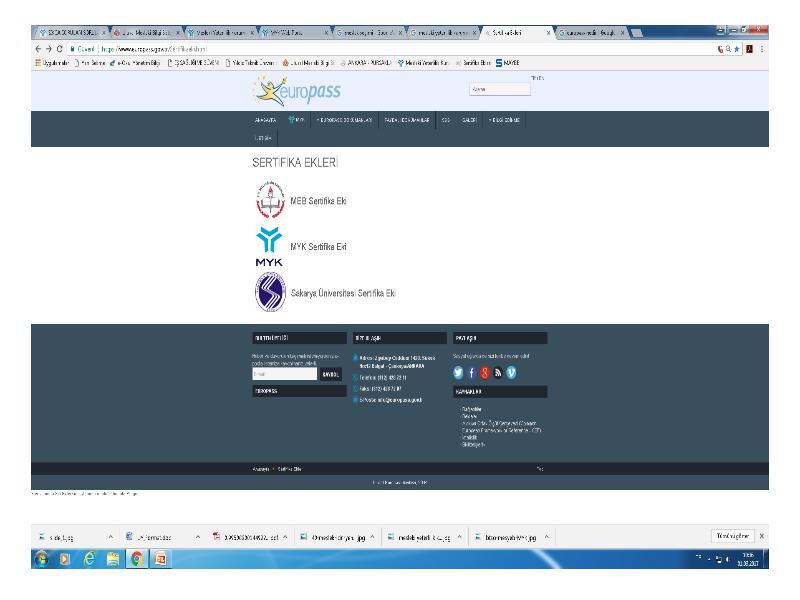Image resolution: width=800 pixels, height=600 pixels.
Task: Open the BİLGİ EDİNME nav menu
Action: 504,120
